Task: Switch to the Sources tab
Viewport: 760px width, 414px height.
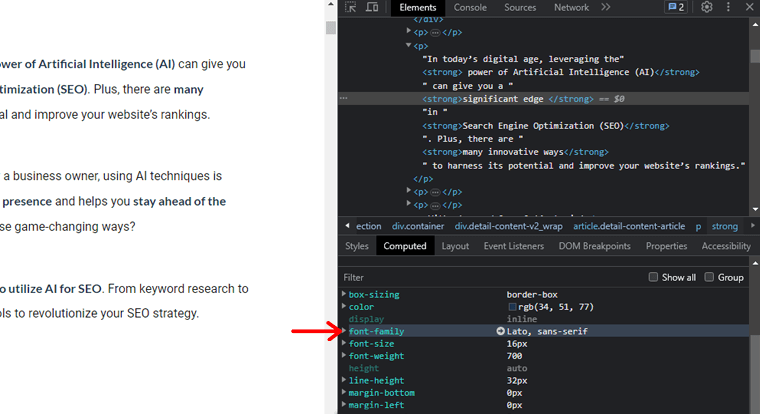Action: click(520, 7)
